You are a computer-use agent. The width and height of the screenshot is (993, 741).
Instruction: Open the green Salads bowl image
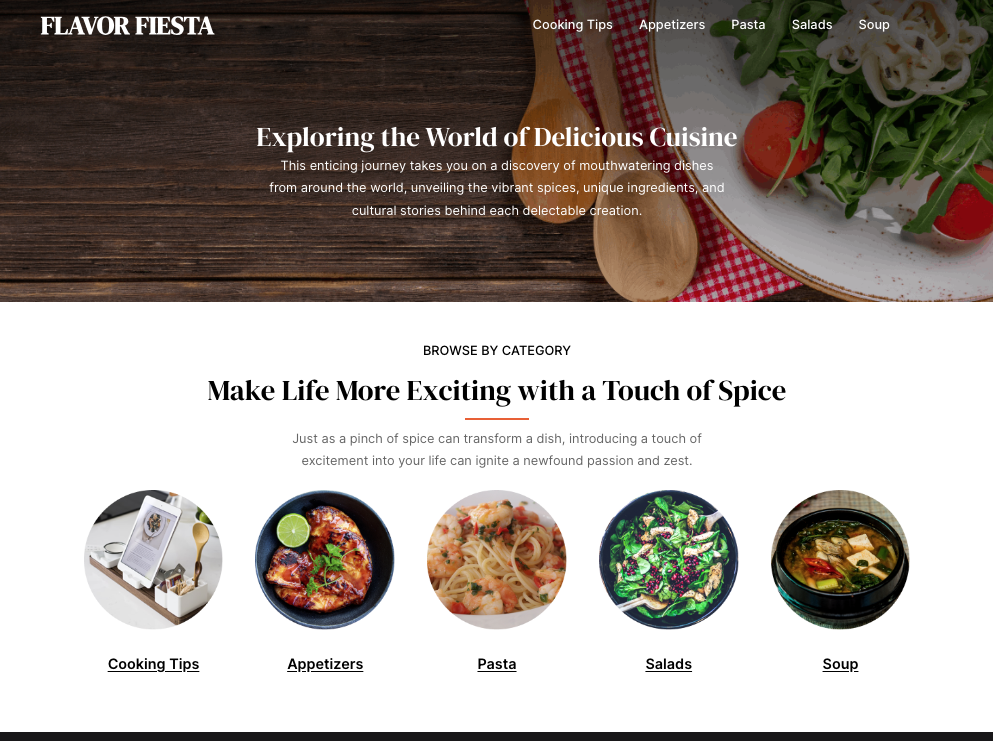668,559
